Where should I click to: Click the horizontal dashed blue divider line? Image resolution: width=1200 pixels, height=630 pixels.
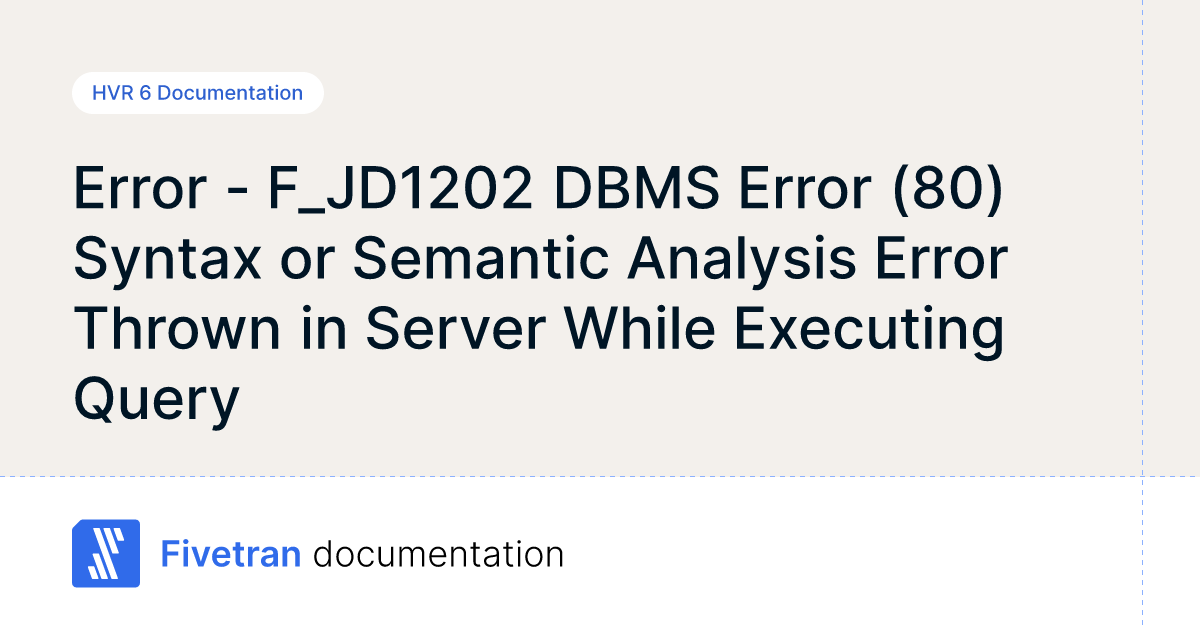point(600,476)
